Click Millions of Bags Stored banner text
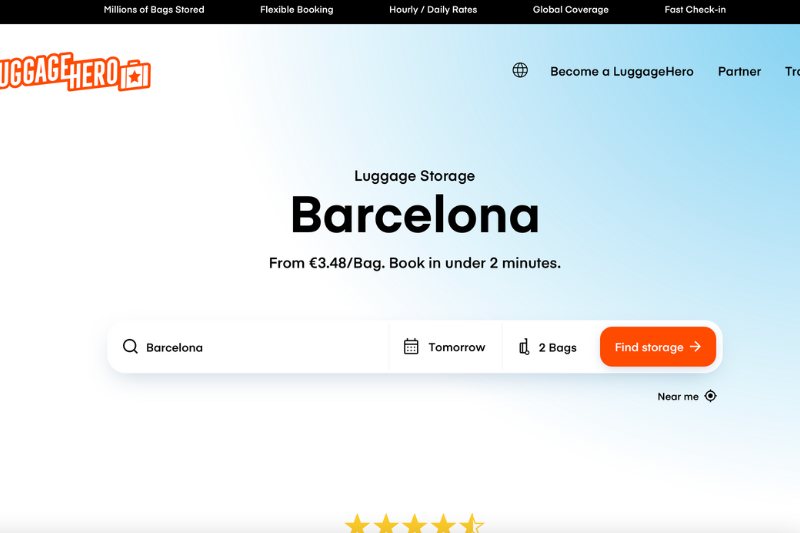Screen dimensions: 800x533 [154, 10]
